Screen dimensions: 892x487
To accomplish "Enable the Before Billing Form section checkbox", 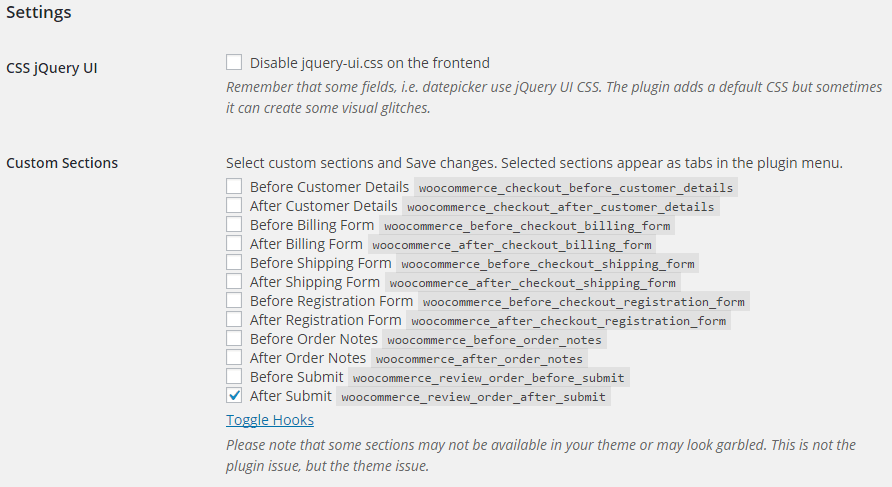I will (234, 225).
